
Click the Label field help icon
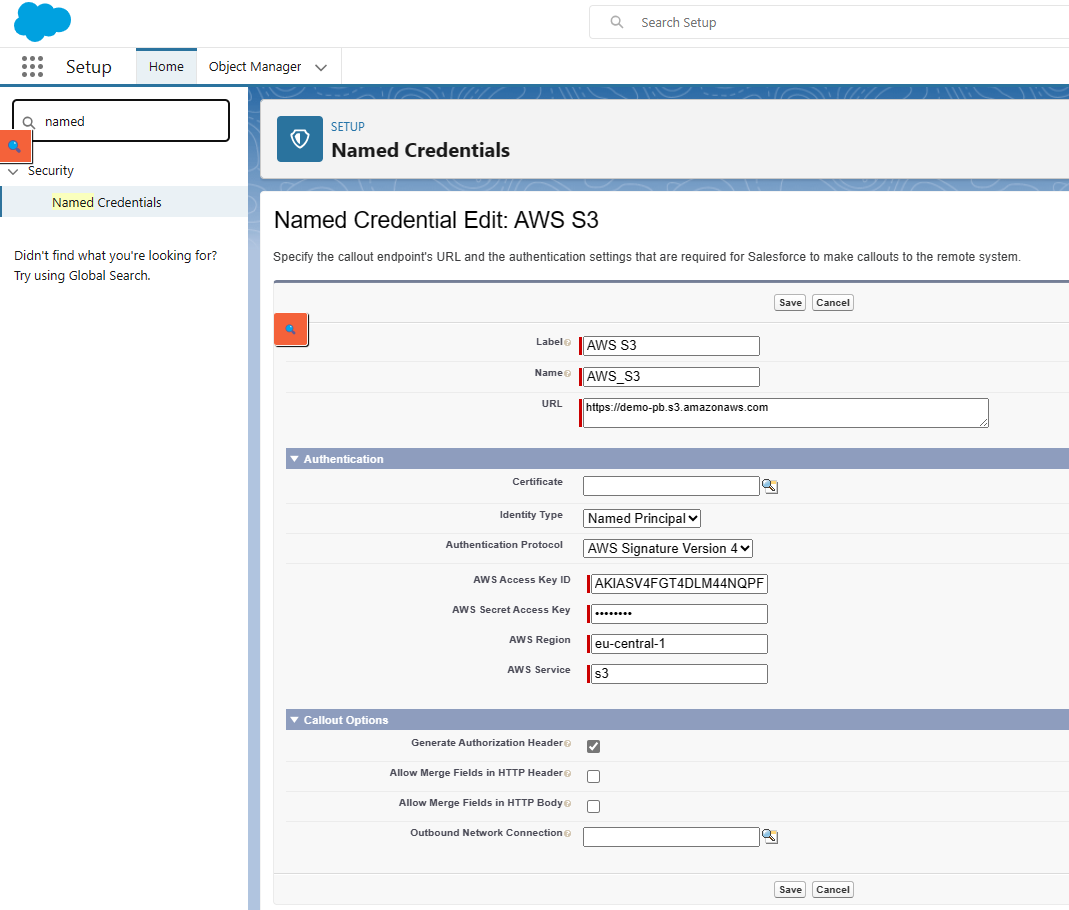[567, 342]
